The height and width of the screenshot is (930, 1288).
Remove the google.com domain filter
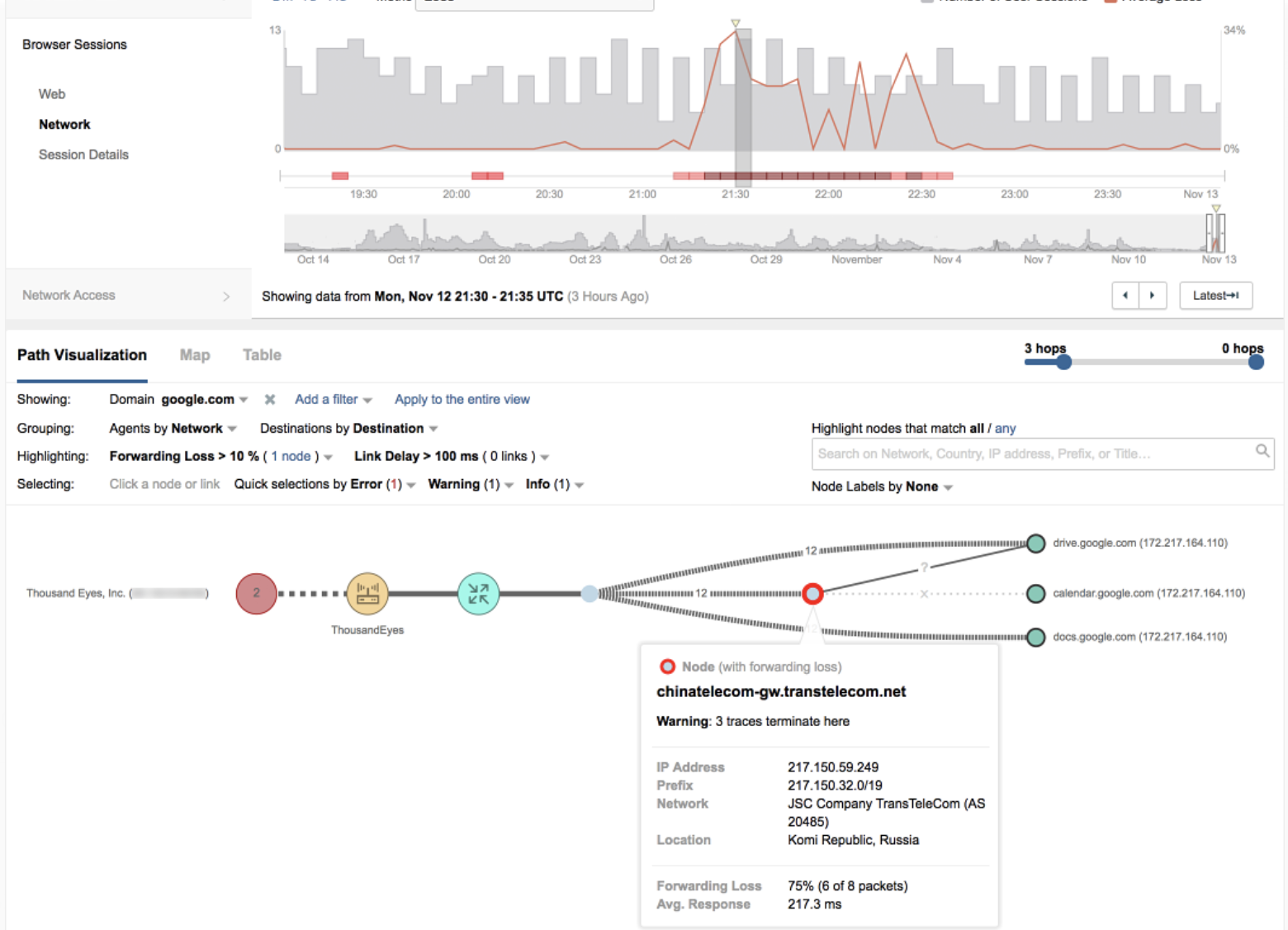[270, 400]
